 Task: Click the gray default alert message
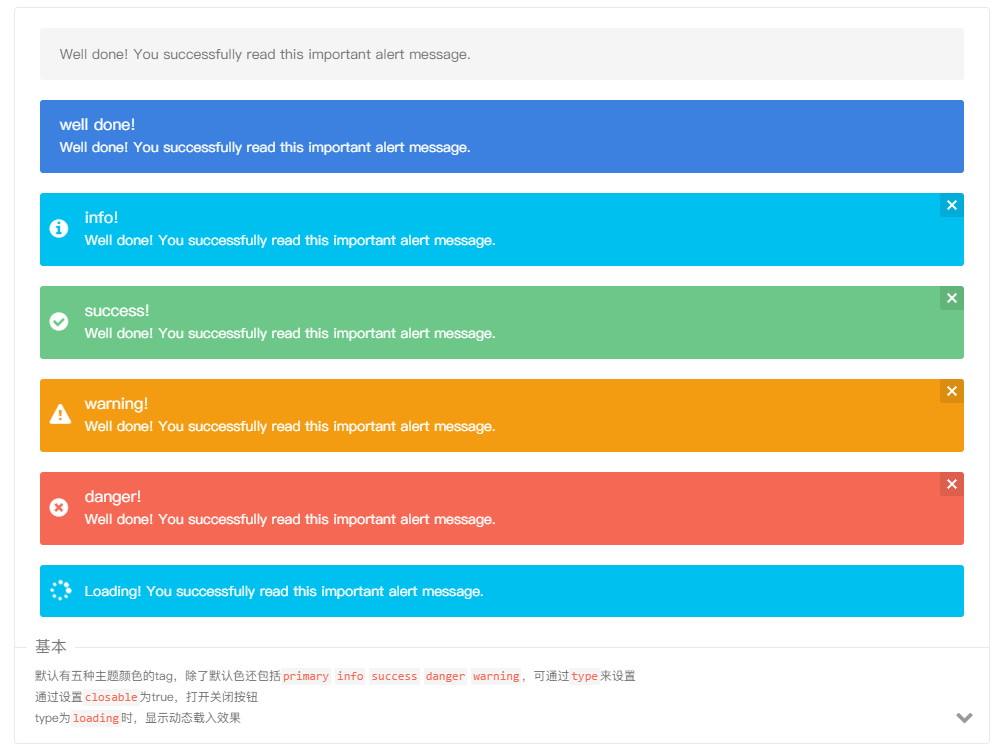[265, 54]
